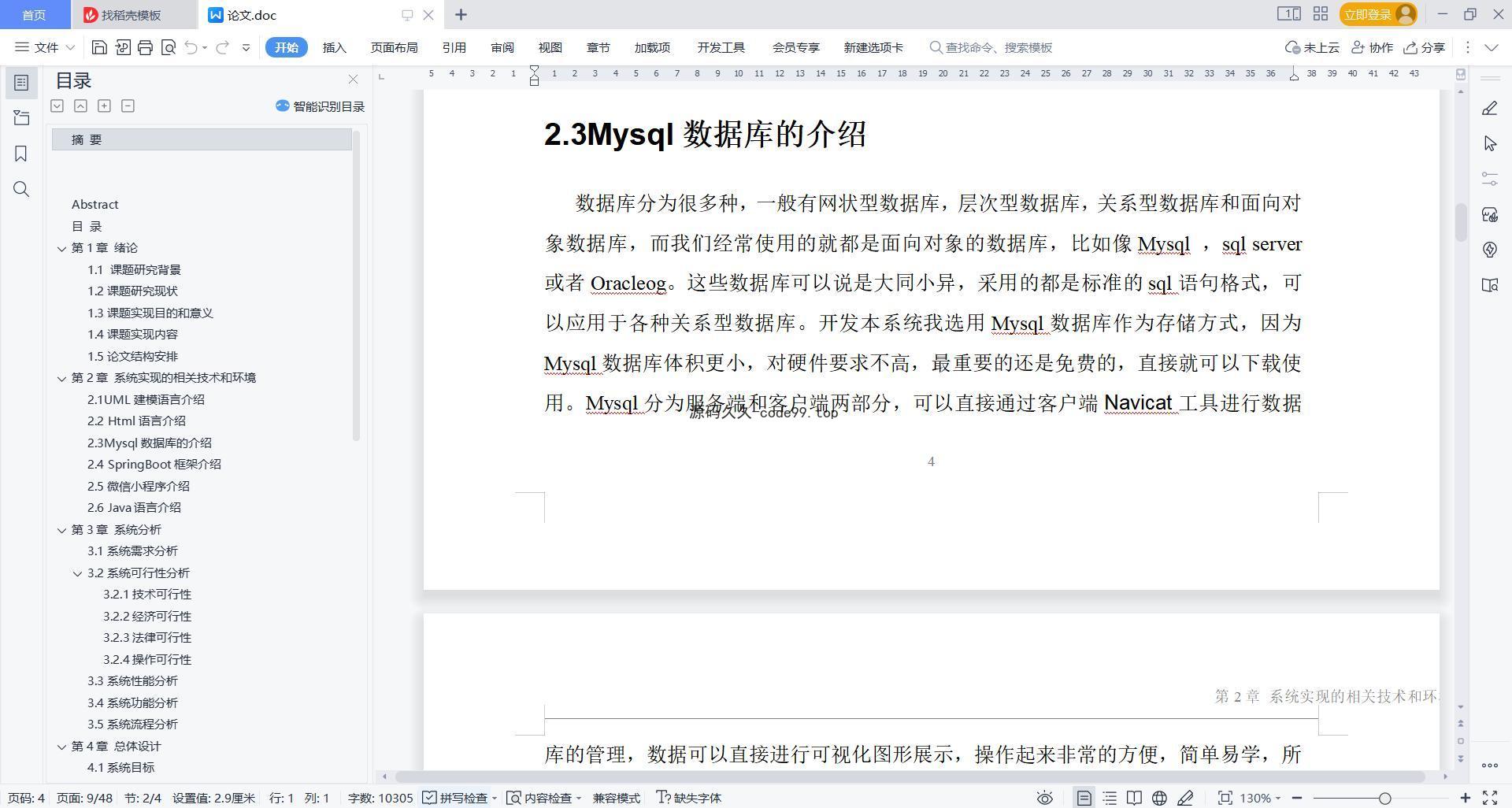Click 立即登录 button
Viewport: 1512px width, 808px height.
point(1378,14)
